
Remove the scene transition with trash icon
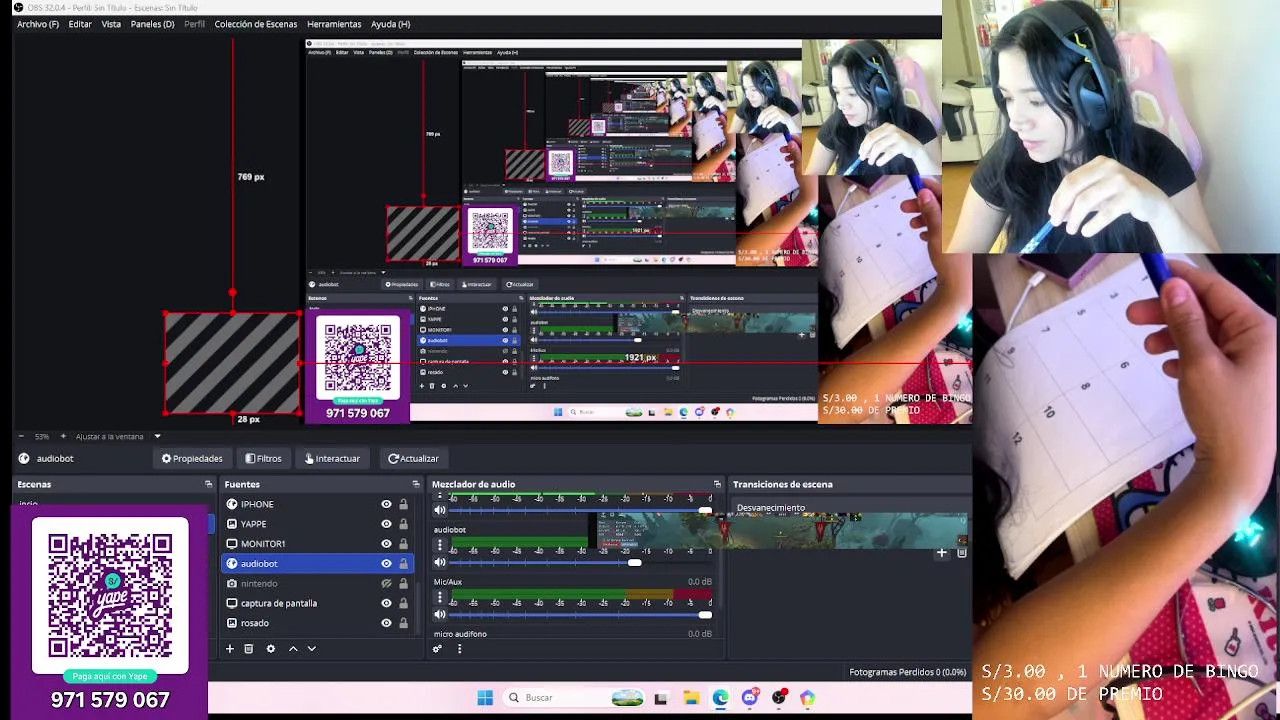tap(961, 552)
